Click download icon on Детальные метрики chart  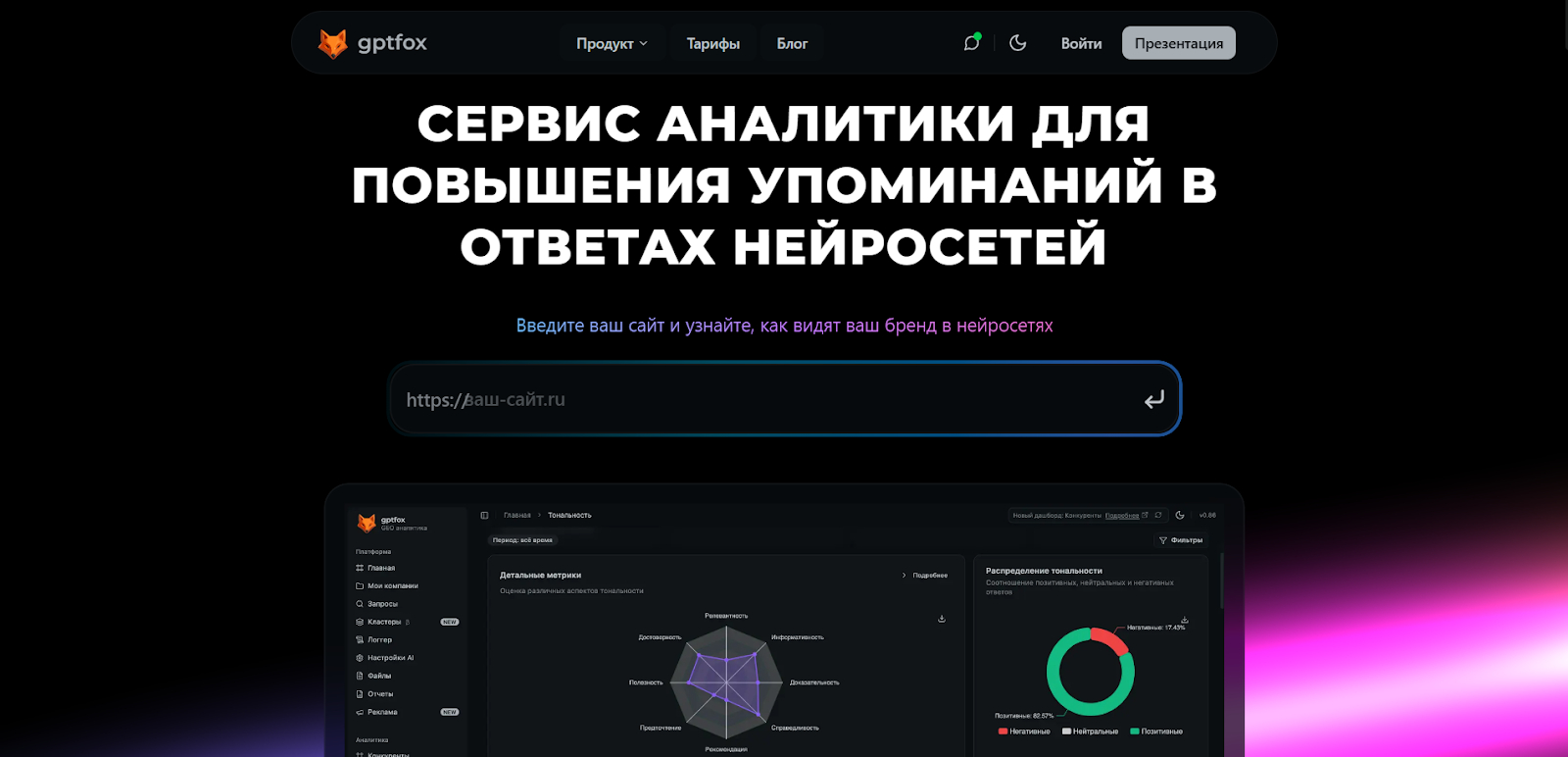942,619
